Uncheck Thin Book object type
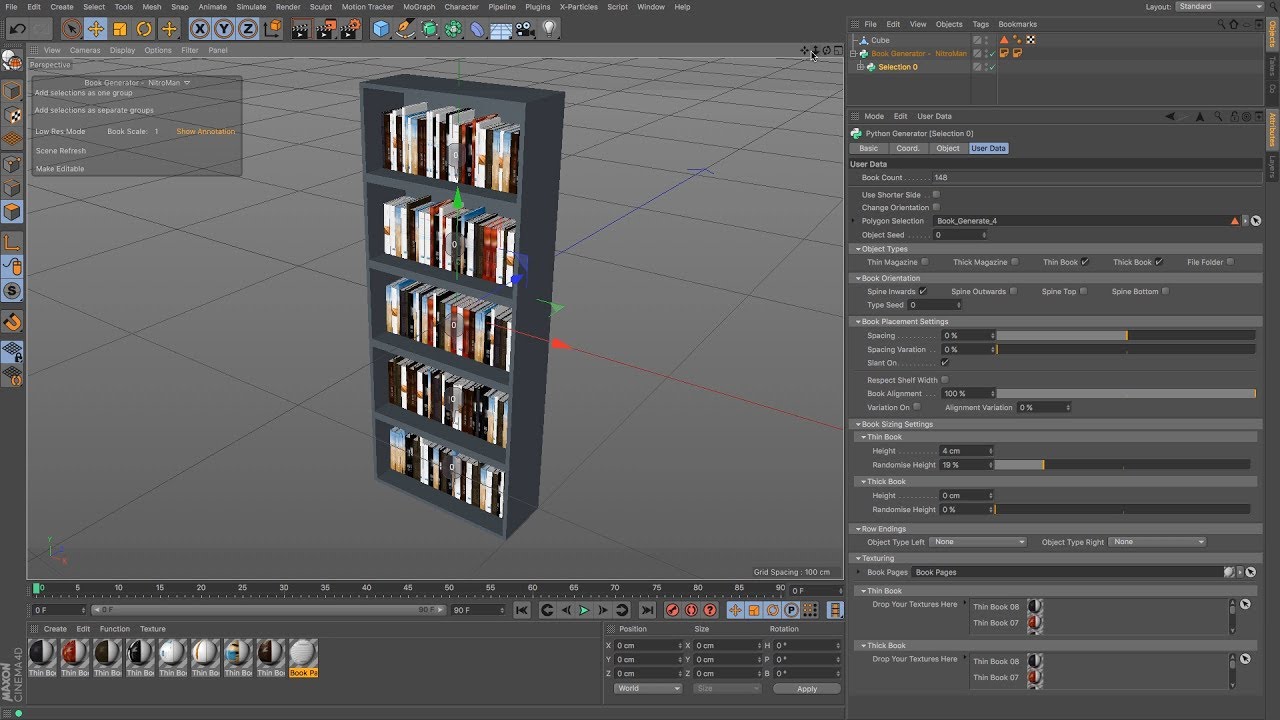The height and width of the screenshot is (720, 1280). pos(1085,262)
